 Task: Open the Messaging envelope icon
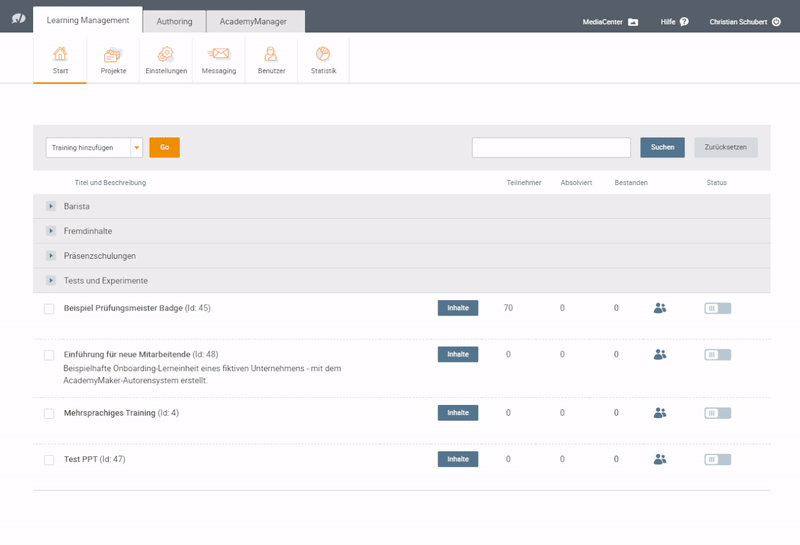point(219,54)
